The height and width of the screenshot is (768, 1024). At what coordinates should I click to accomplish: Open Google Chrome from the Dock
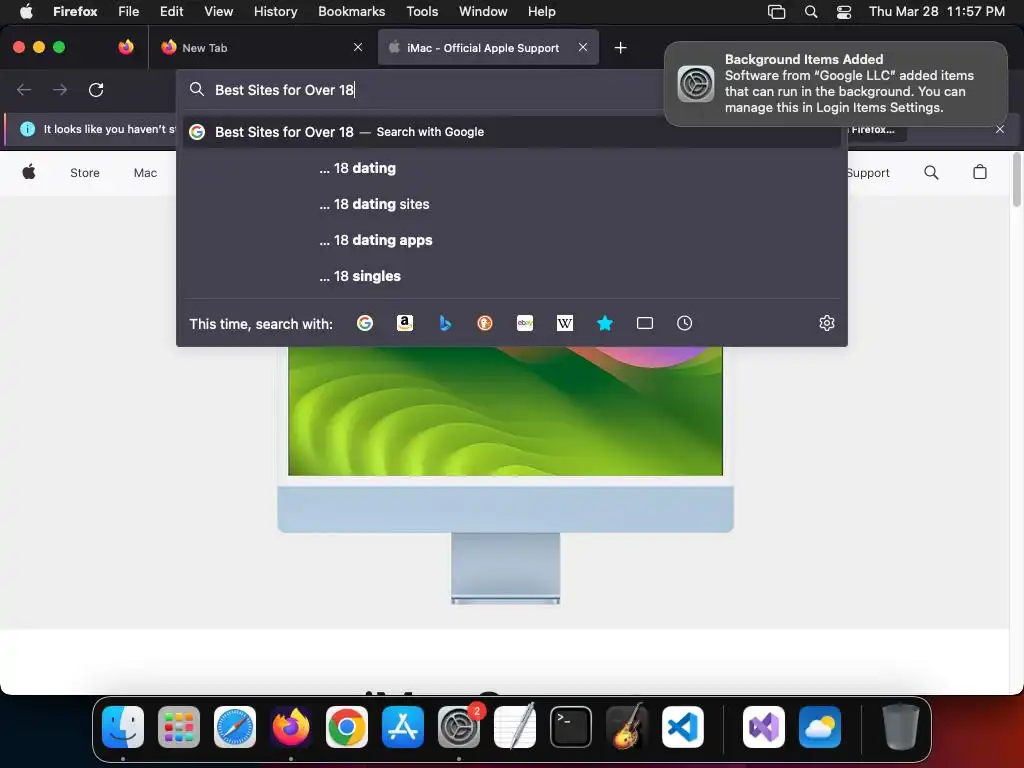click(x=347, y=727)
